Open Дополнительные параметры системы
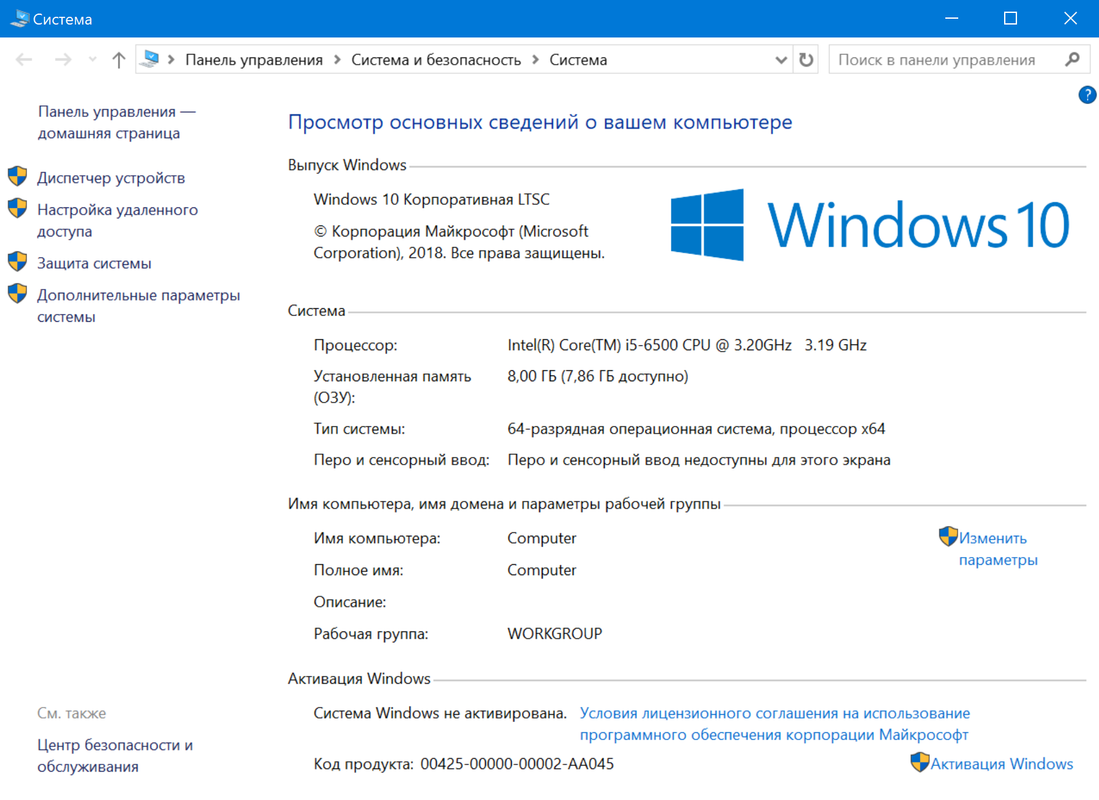The width and height of the screenshot is (1099, 800). 138,306
